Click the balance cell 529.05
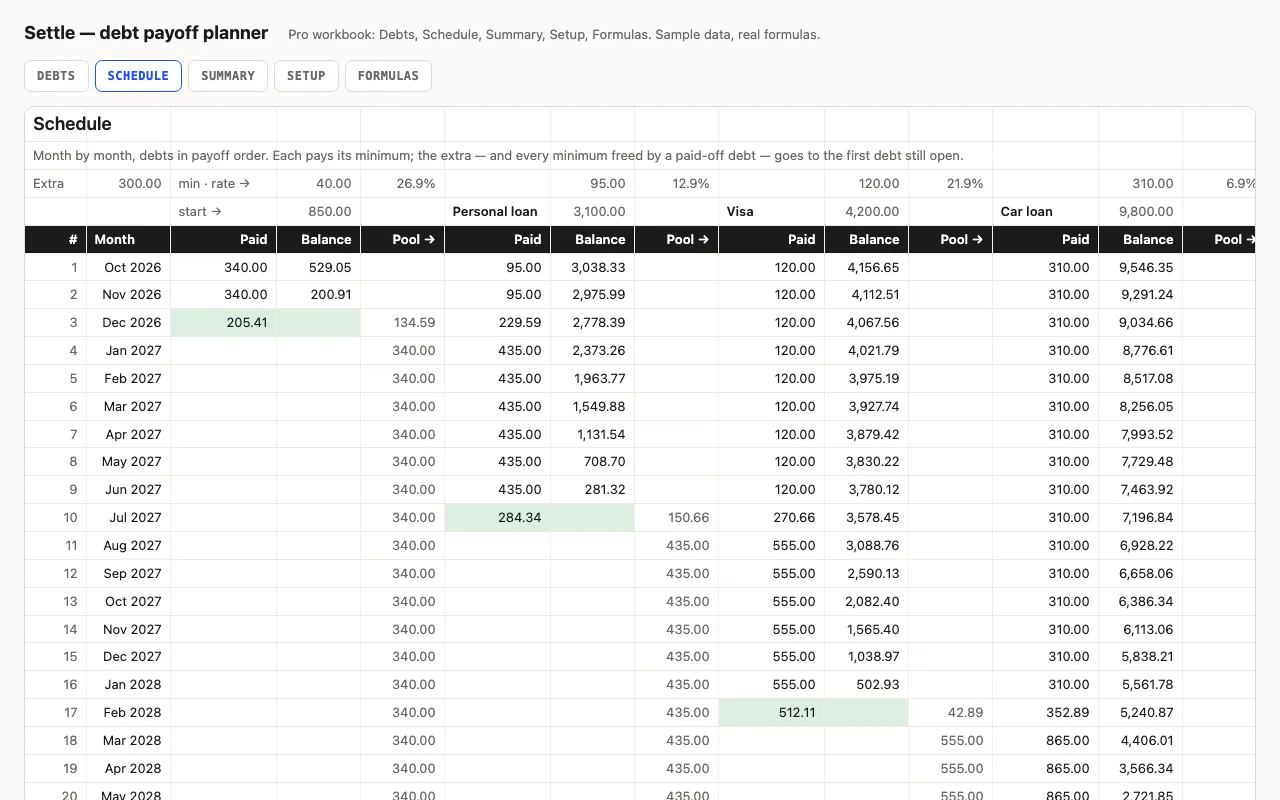Screen dimensions: 1280x800 [x=319, y=268]
